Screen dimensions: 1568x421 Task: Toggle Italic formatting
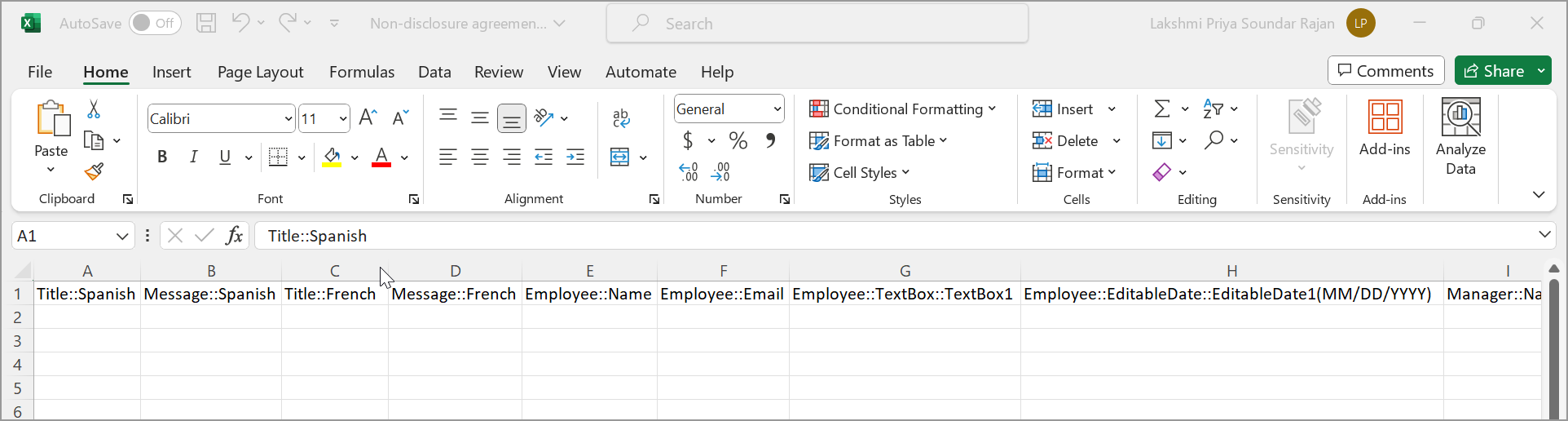click(x=193, y=157)
